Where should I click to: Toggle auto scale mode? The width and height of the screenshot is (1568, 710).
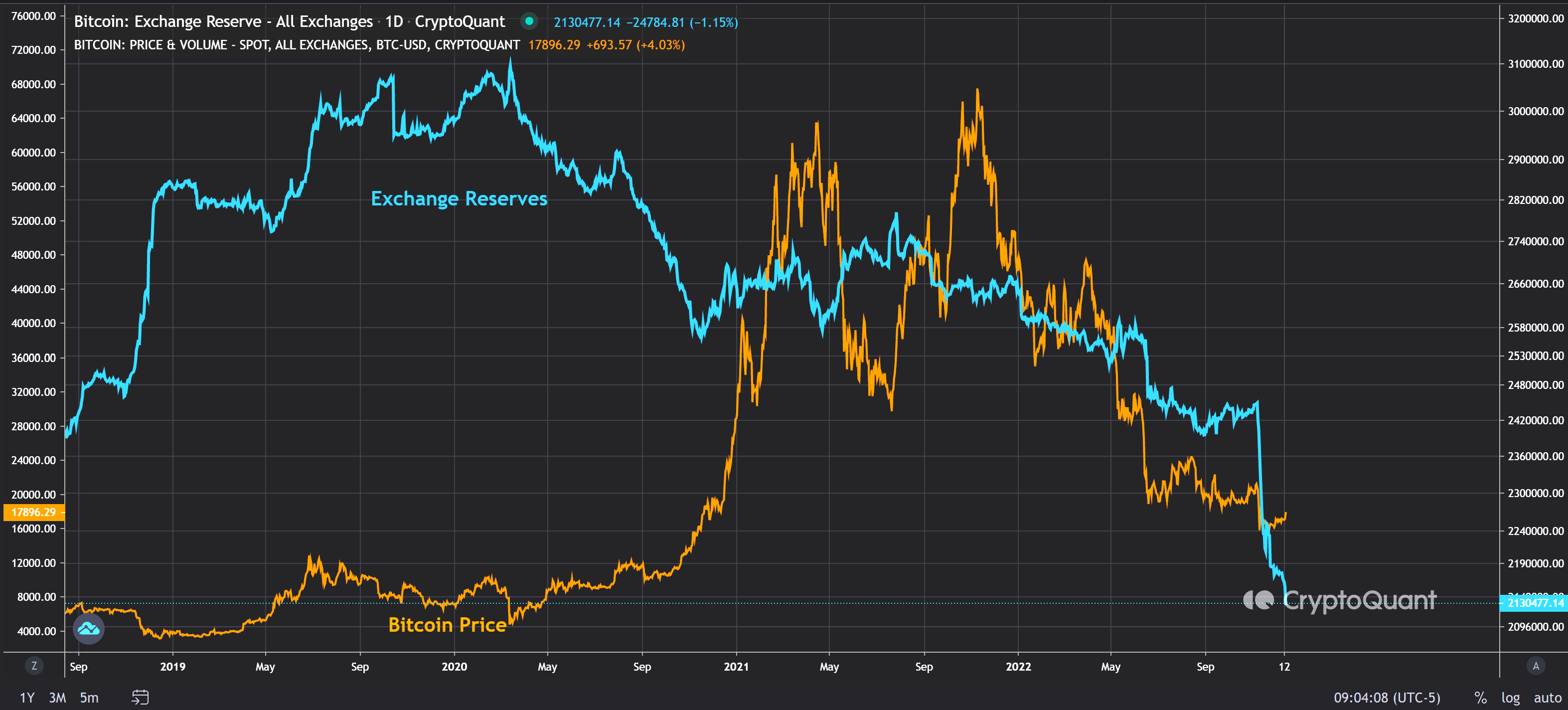pyautogui.click(x=1547, y=697)
